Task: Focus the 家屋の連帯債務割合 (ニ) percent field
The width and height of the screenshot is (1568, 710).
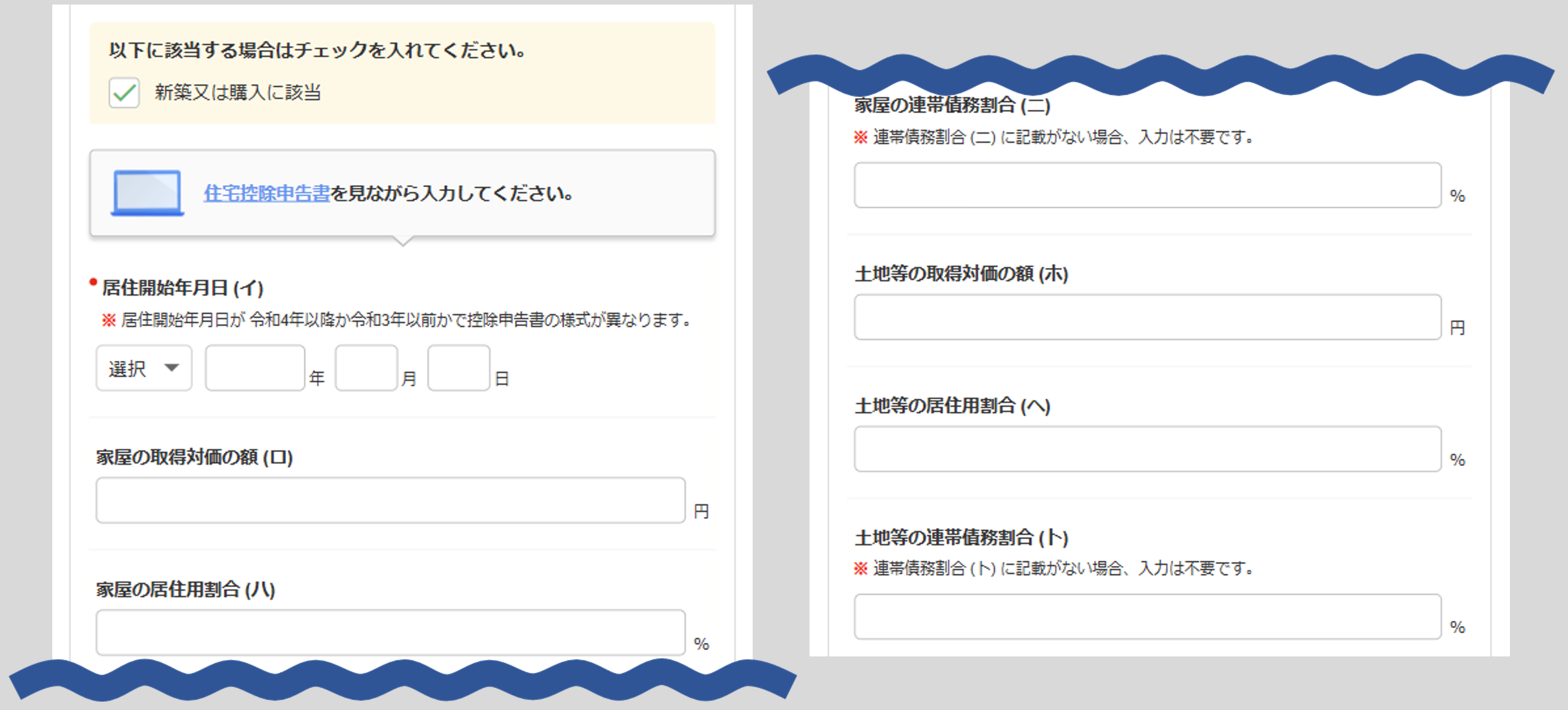Action: click(x=1147, y=185)
